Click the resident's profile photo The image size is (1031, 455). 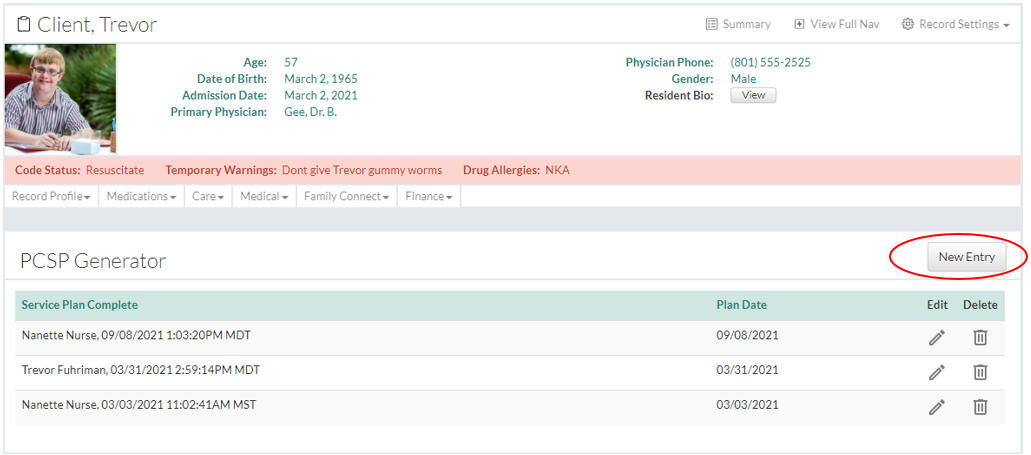pos(60,98)
